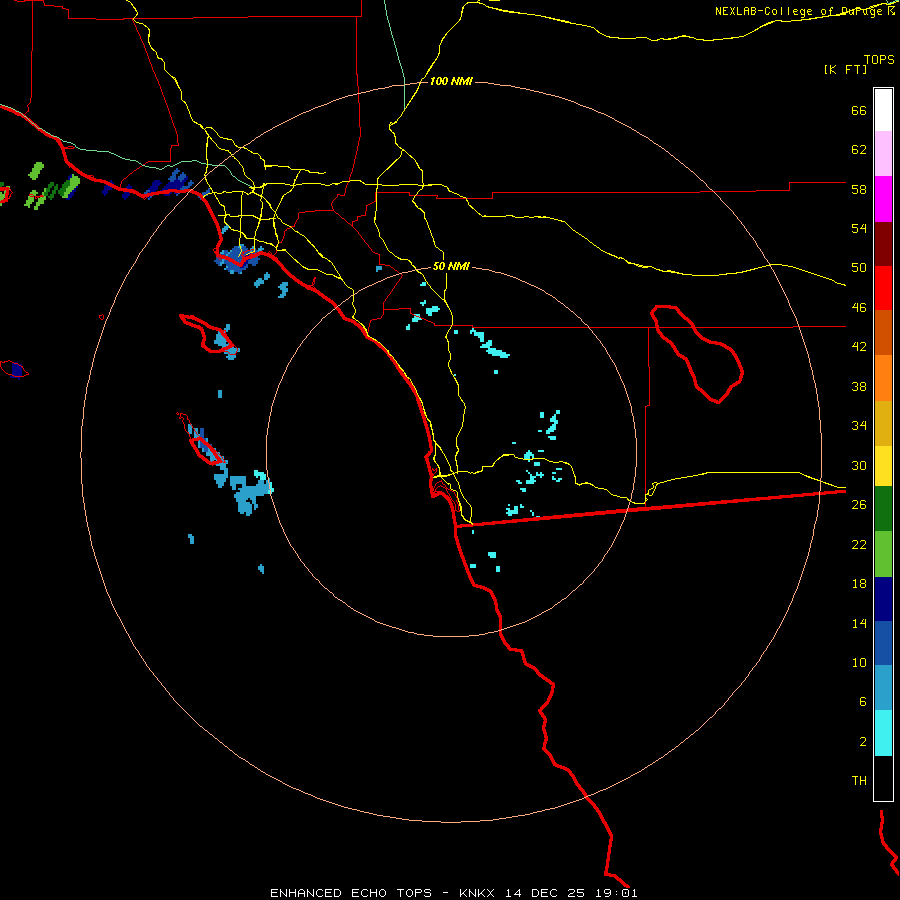Pick the burnt orange 42 kft swatch

pyautogui.click(x=883, y=332)
